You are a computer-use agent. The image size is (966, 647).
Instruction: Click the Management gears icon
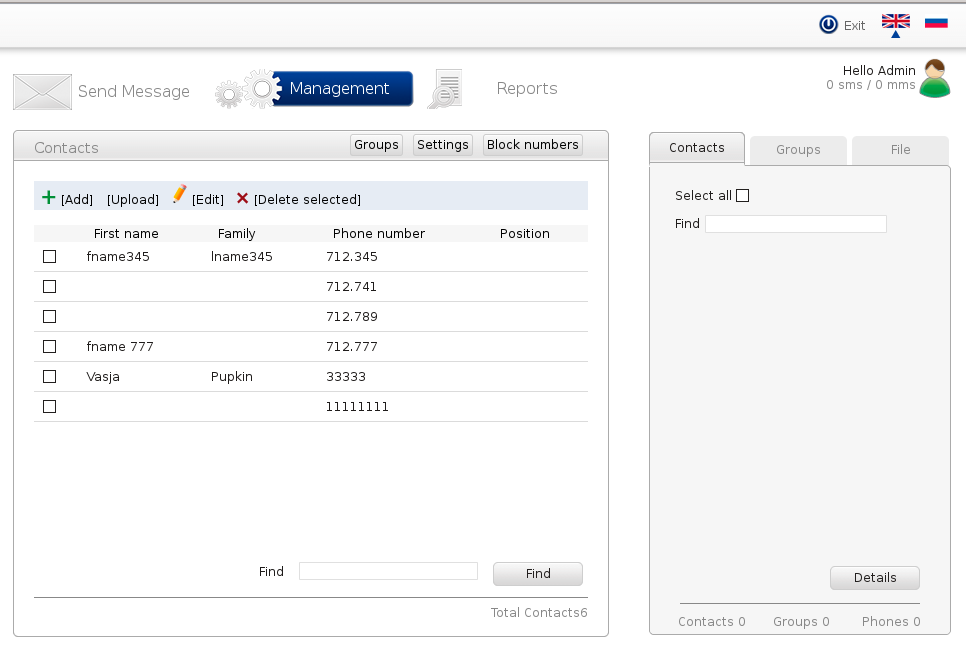tap(245, 90)
